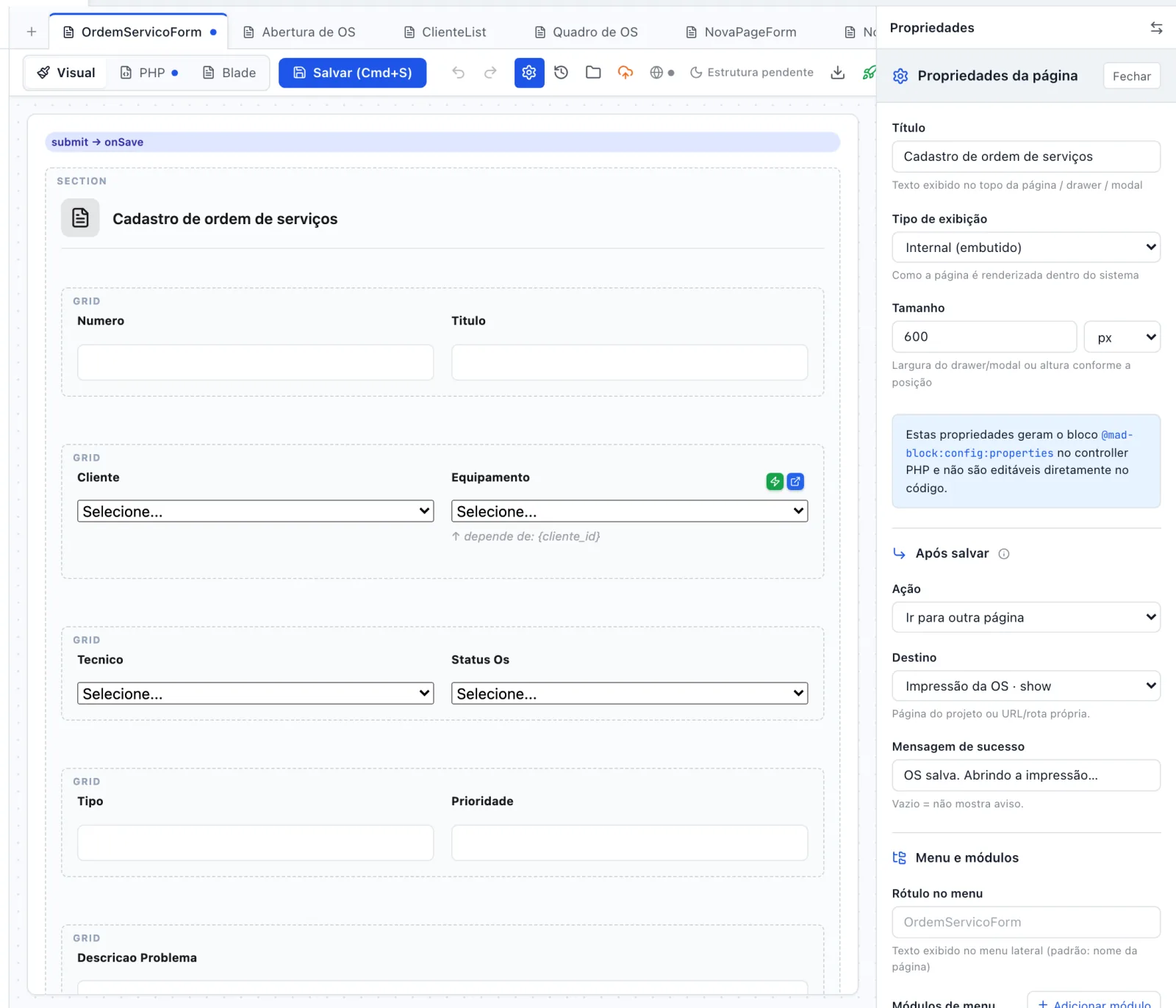Click the globe icon in toolbar
This screenshot has width=1176, height=1008.
pos(656,72)
